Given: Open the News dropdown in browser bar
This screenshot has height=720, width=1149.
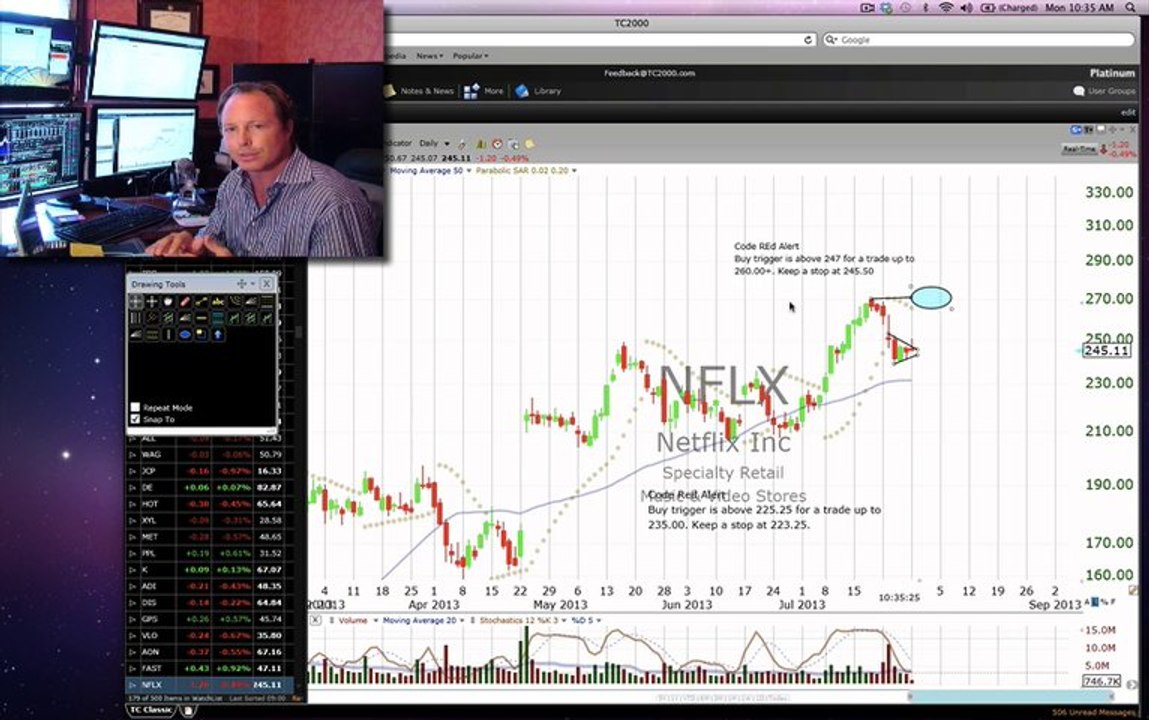Looking at the screenshot, I should click(429, 56).
